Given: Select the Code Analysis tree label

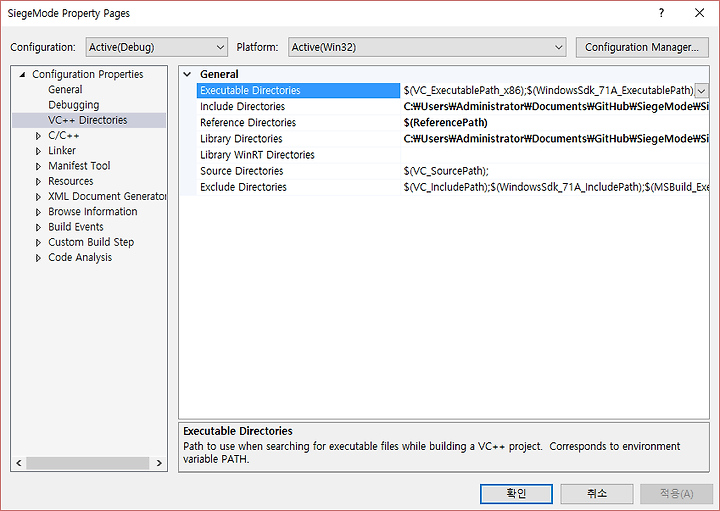Looking at the screenshot, I should point(80,258).
